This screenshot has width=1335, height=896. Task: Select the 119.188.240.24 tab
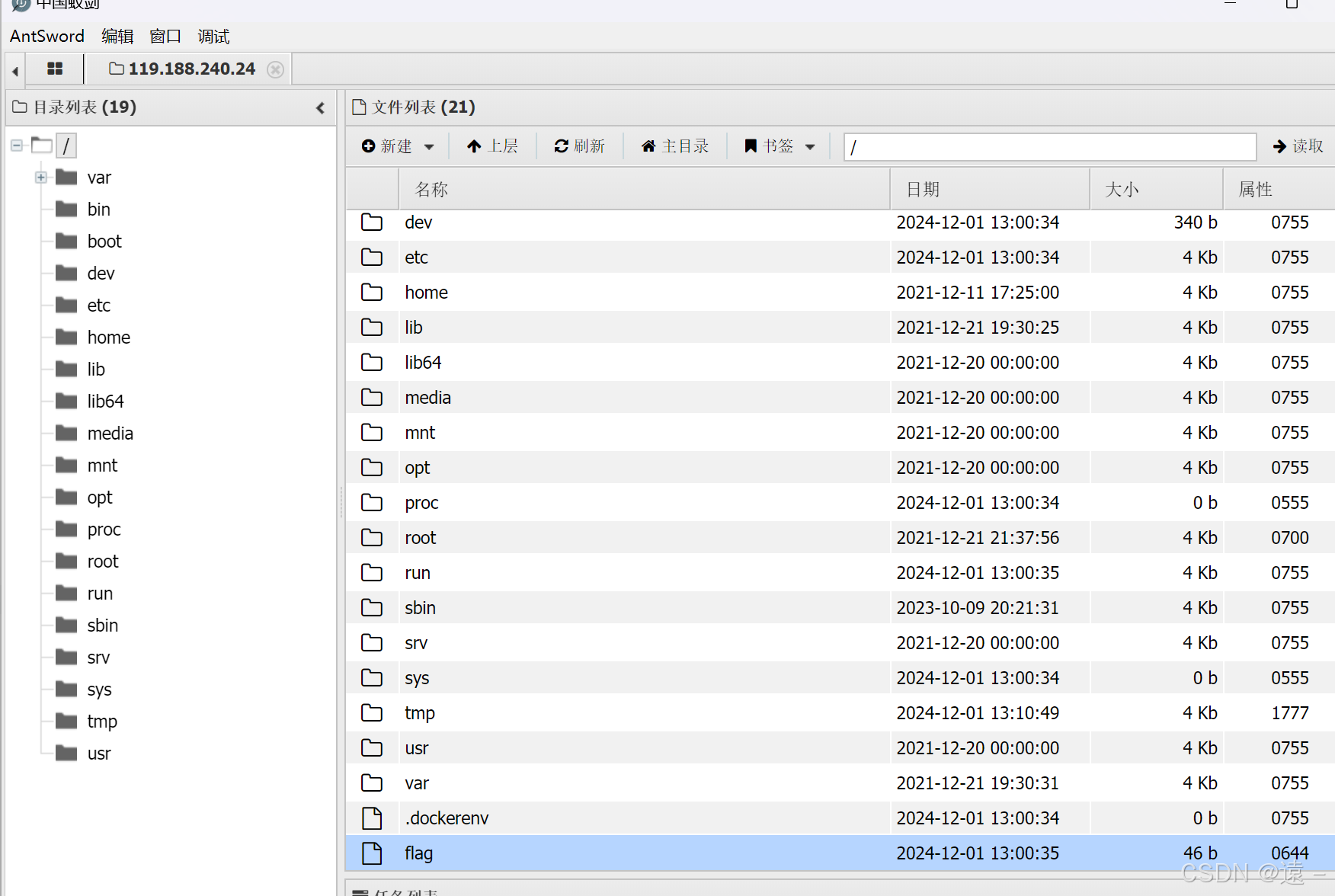pos(190,69)
